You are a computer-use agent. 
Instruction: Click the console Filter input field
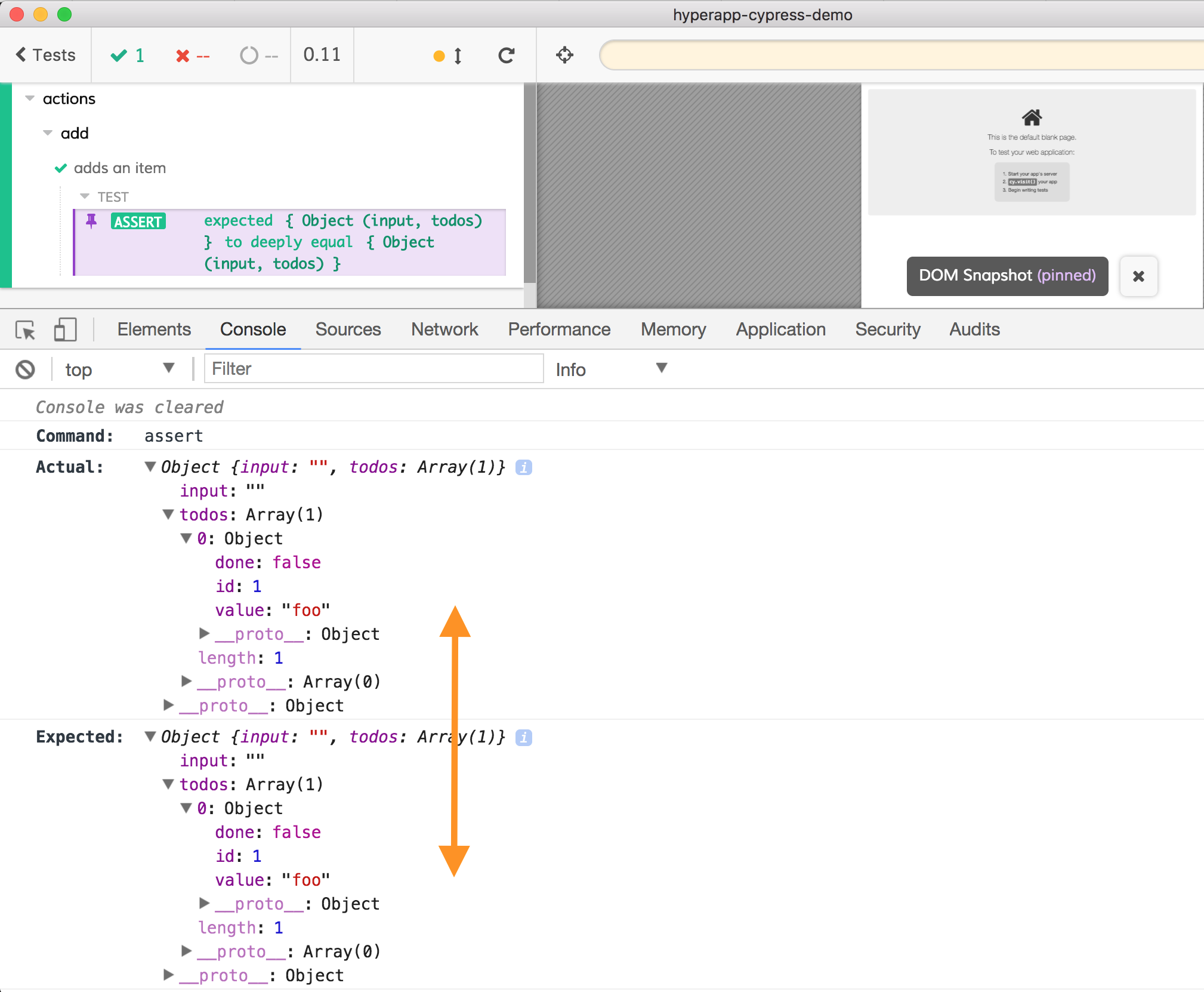tap(373, 369)
